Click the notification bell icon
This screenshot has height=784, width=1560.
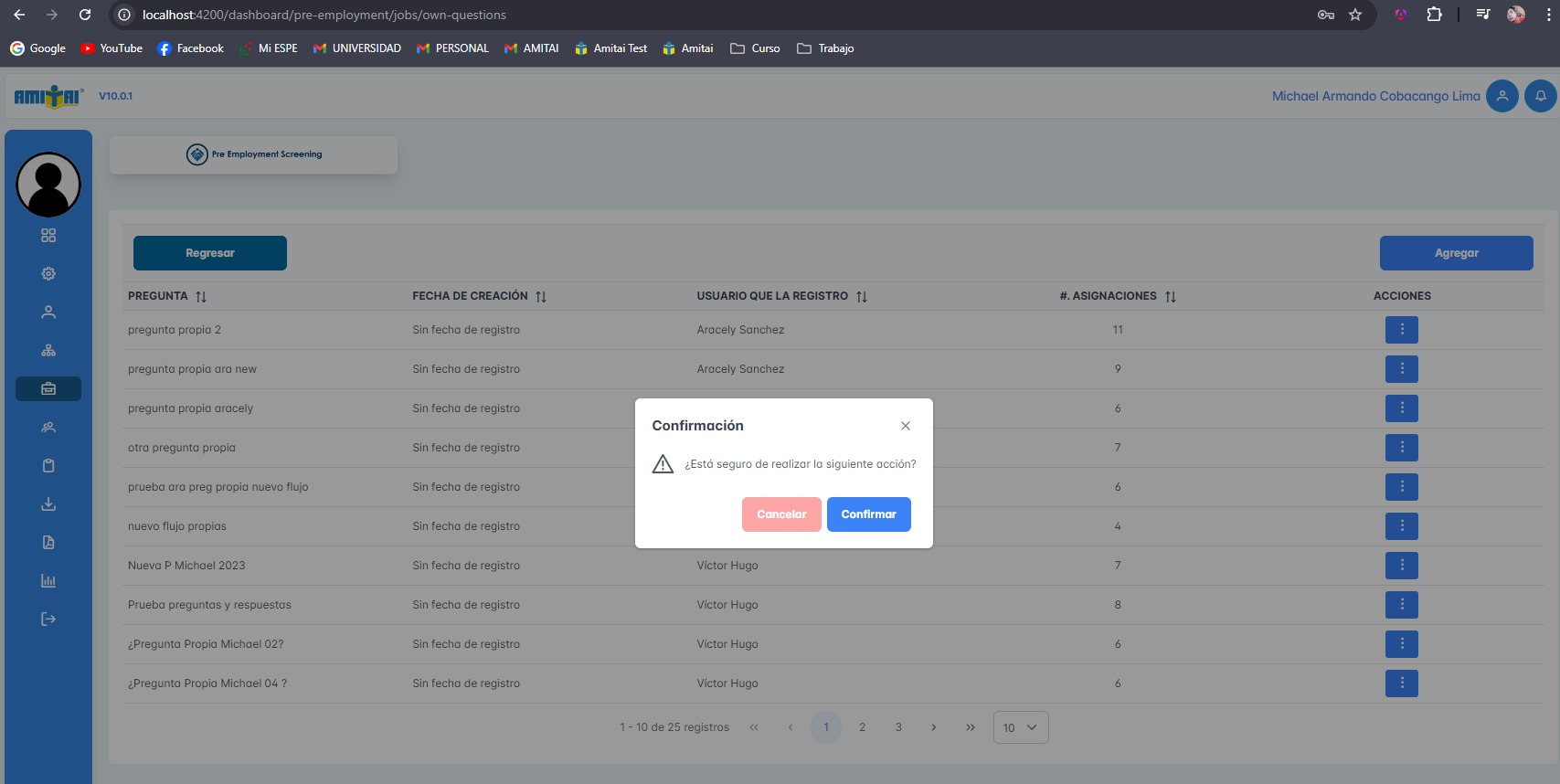tap(1540, 96)
